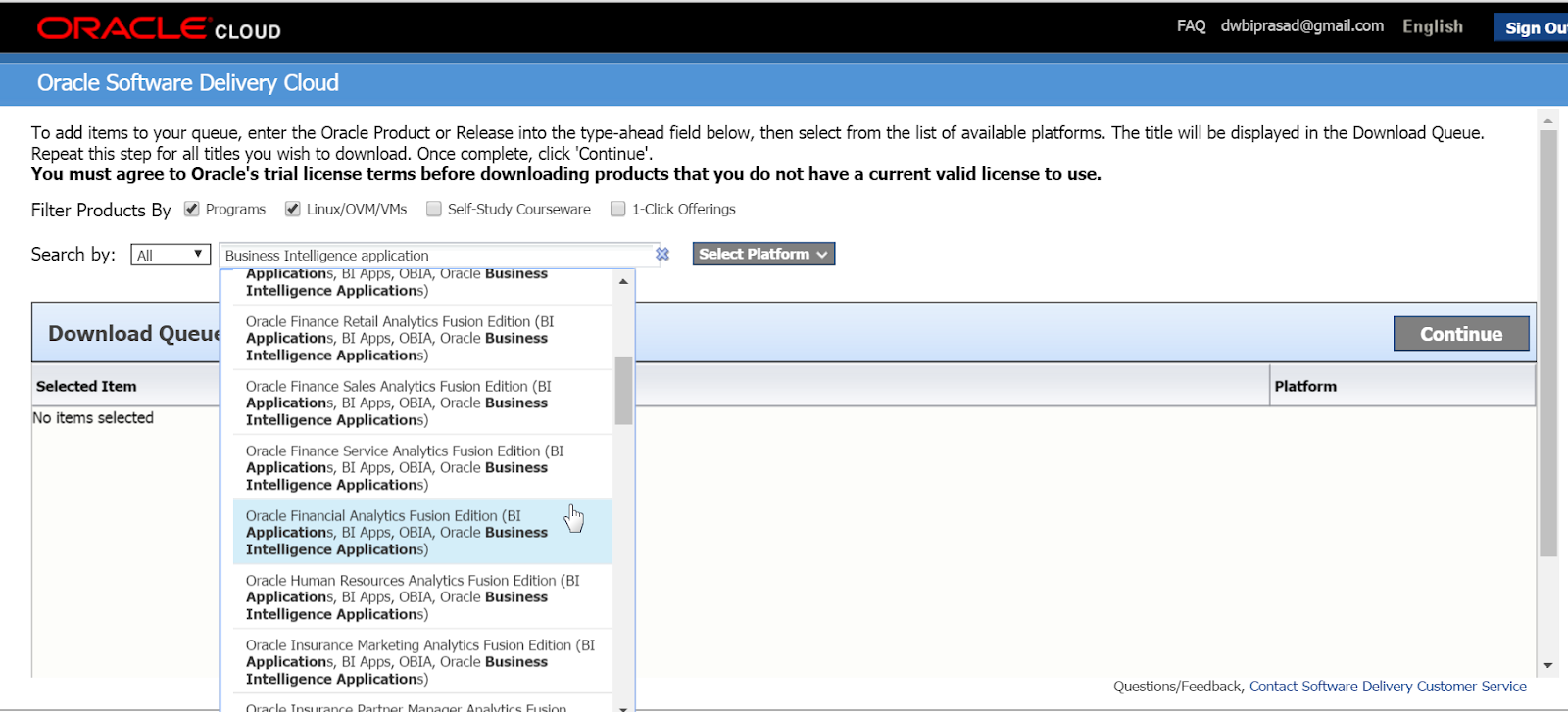Click the 'Filter Products By' label
This screenshot has width=1568, height=712.
click(x=101, y=210)
